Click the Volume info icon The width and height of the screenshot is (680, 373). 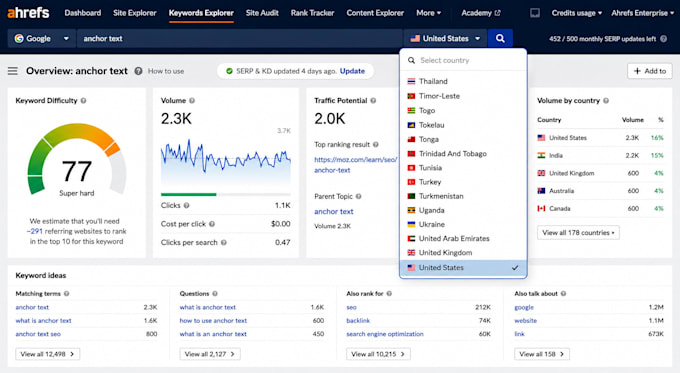pyautogui.click(x=192, y=101)
